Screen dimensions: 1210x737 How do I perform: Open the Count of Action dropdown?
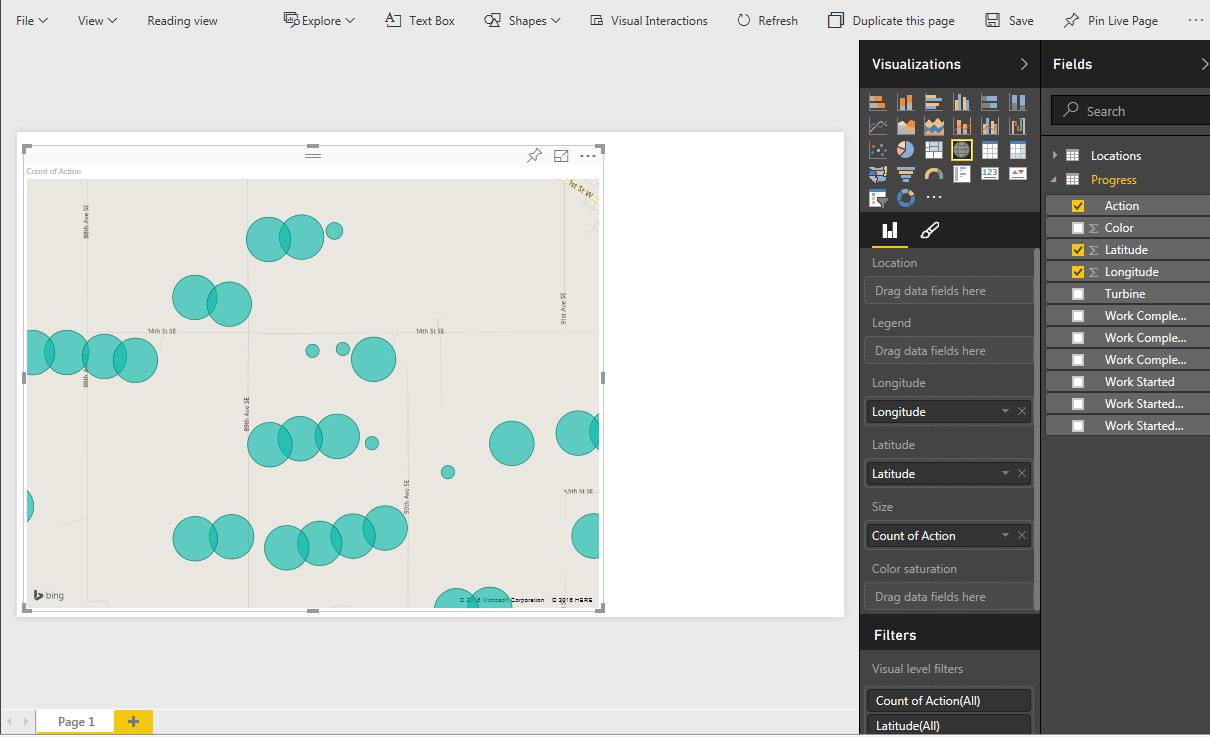(x=1005, y=536)
